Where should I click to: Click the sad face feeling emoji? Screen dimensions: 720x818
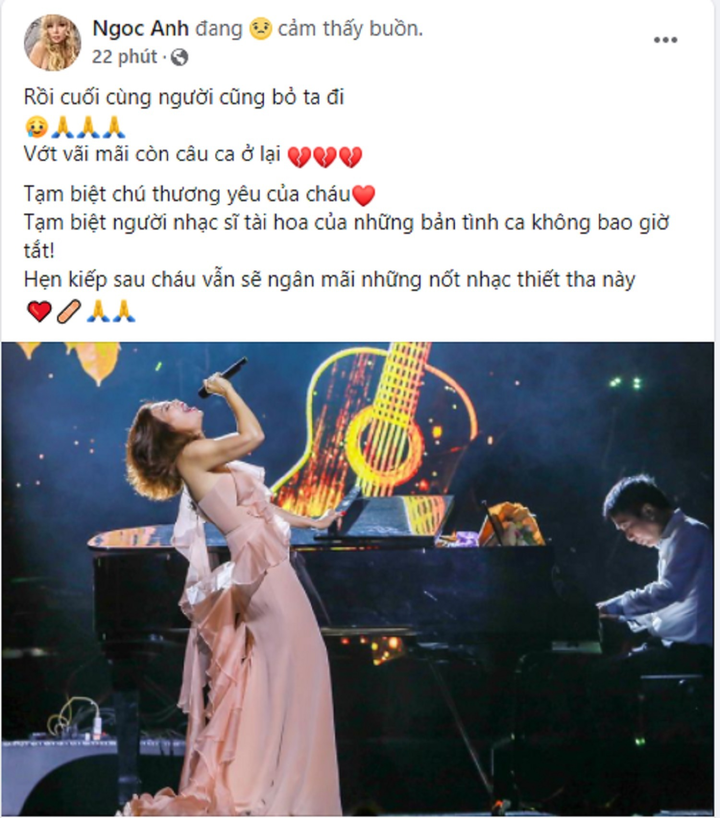coord(260,28)
